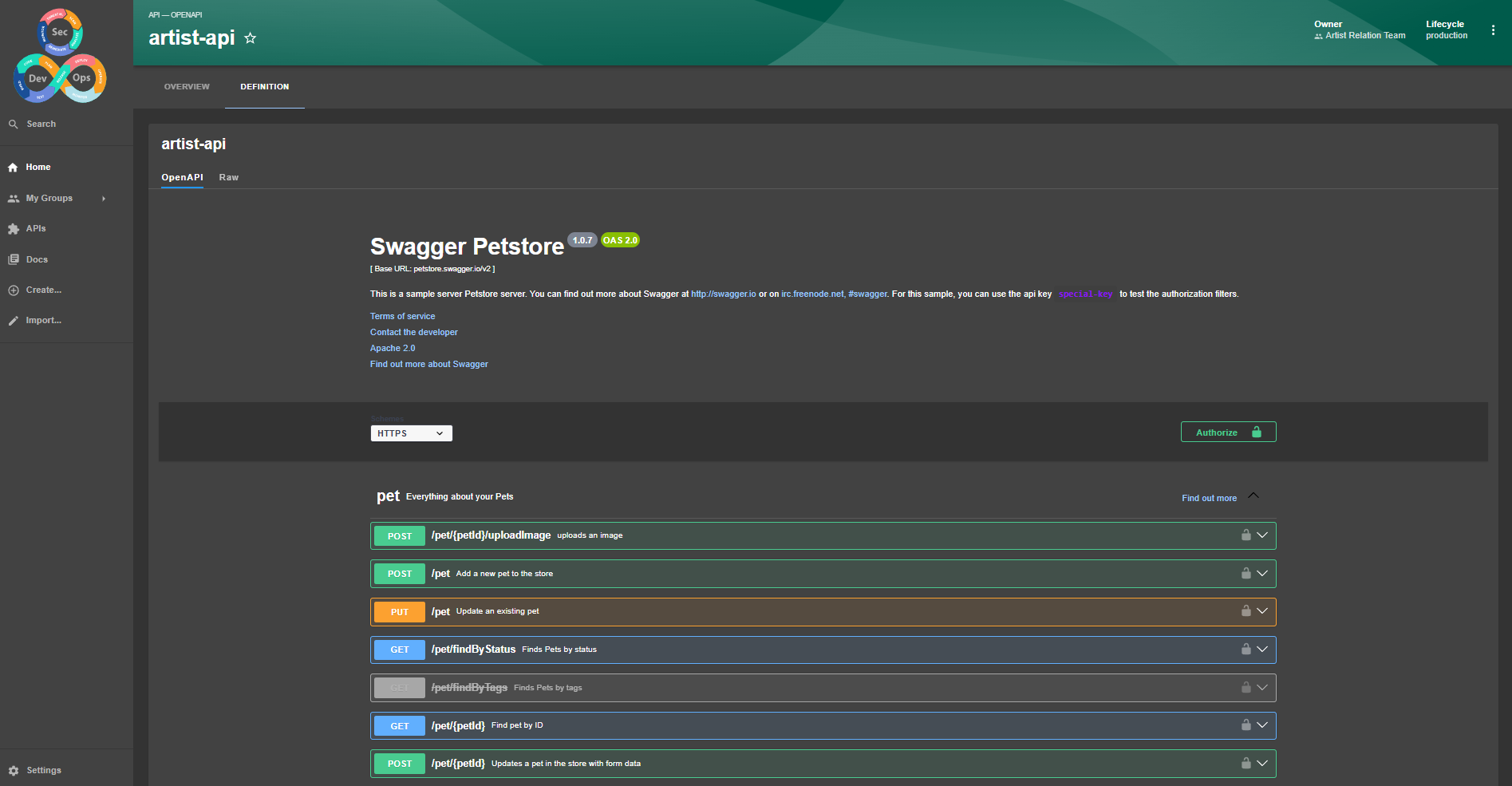
Task: Collapse the pet section with chevron
Action: 1253,496
